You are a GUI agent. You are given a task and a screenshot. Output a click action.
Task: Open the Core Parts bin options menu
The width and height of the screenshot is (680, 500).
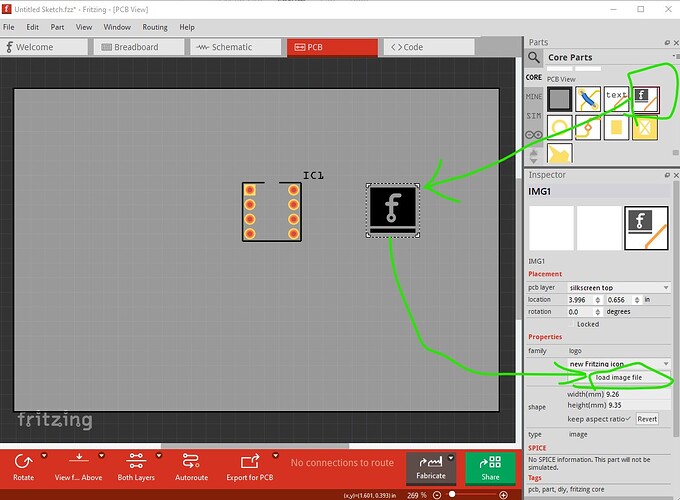click(x=676, y=56)
